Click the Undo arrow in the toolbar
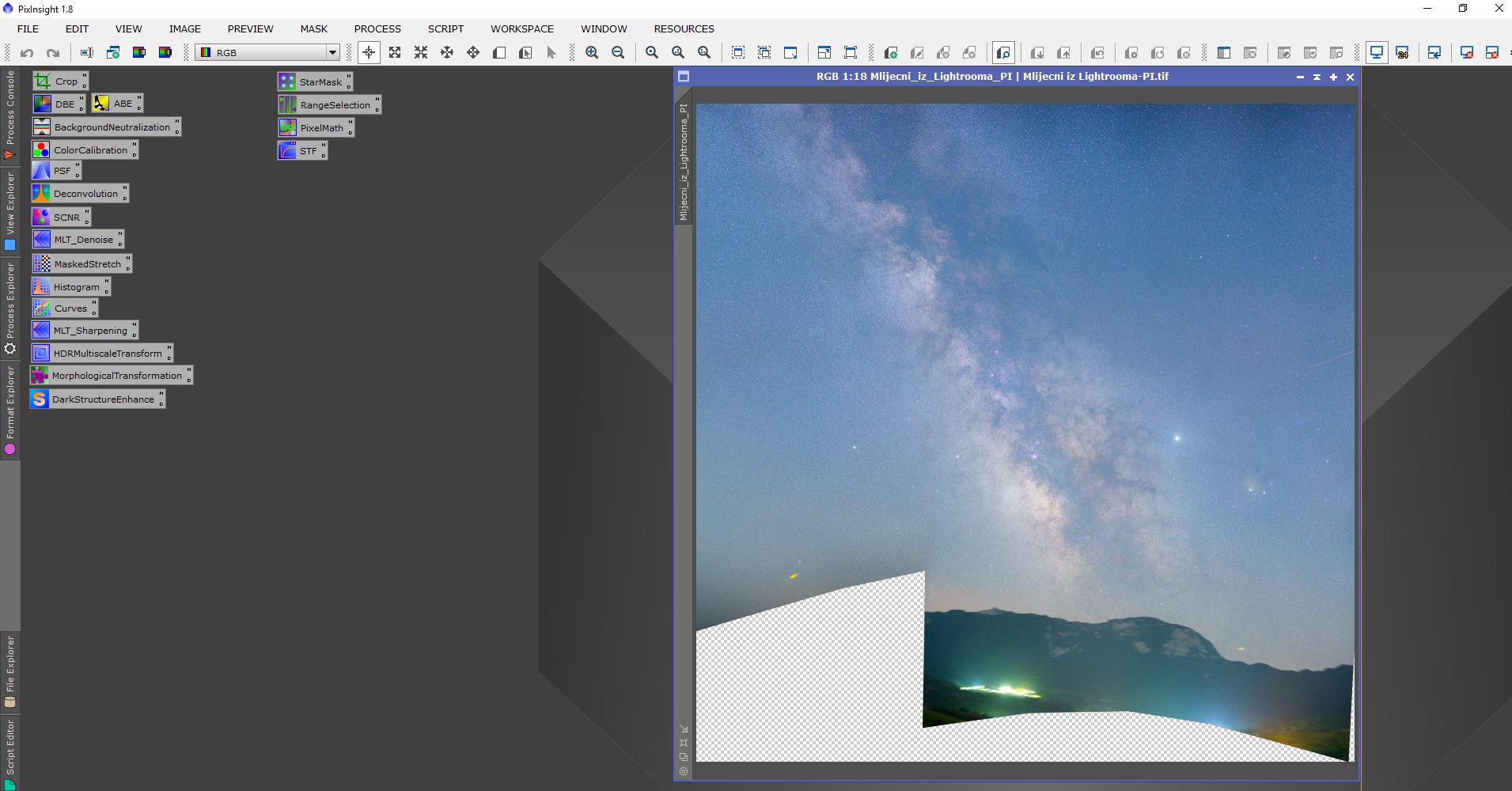The width and height of the screenshot is (1512, 791). point(27,53)
